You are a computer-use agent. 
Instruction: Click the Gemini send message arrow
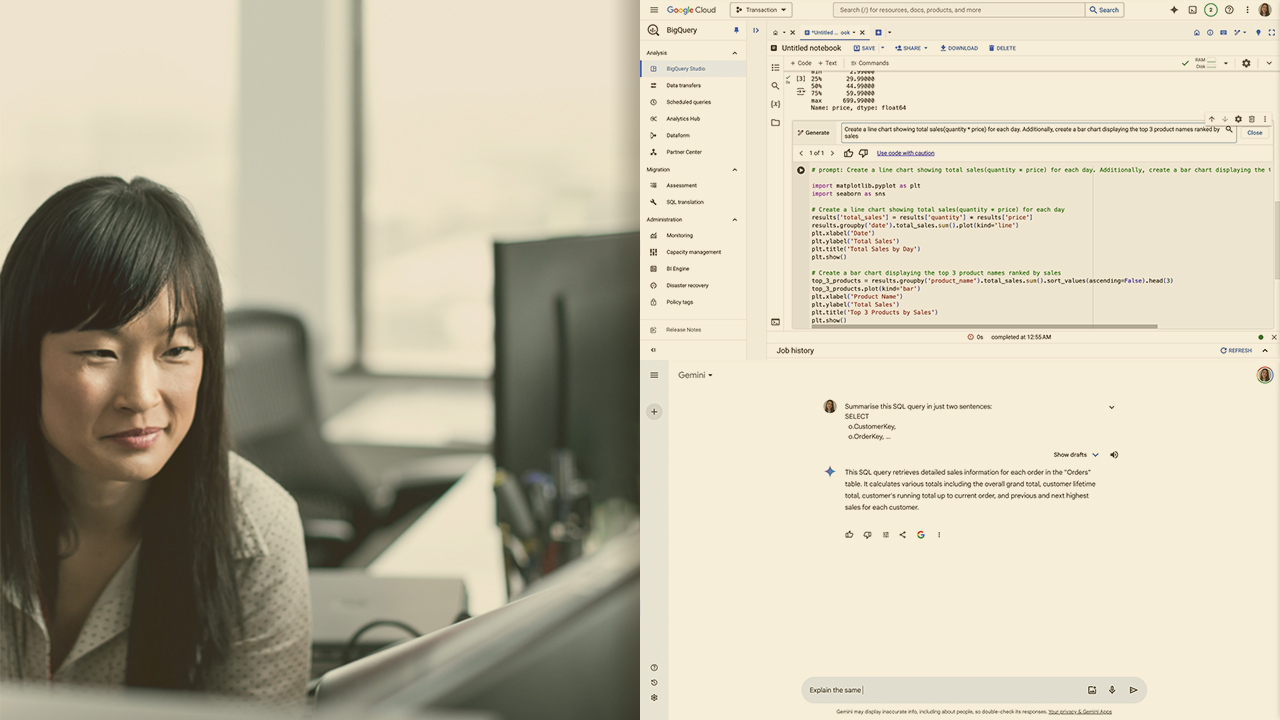pyautogui.click(x=1133, y=690)
